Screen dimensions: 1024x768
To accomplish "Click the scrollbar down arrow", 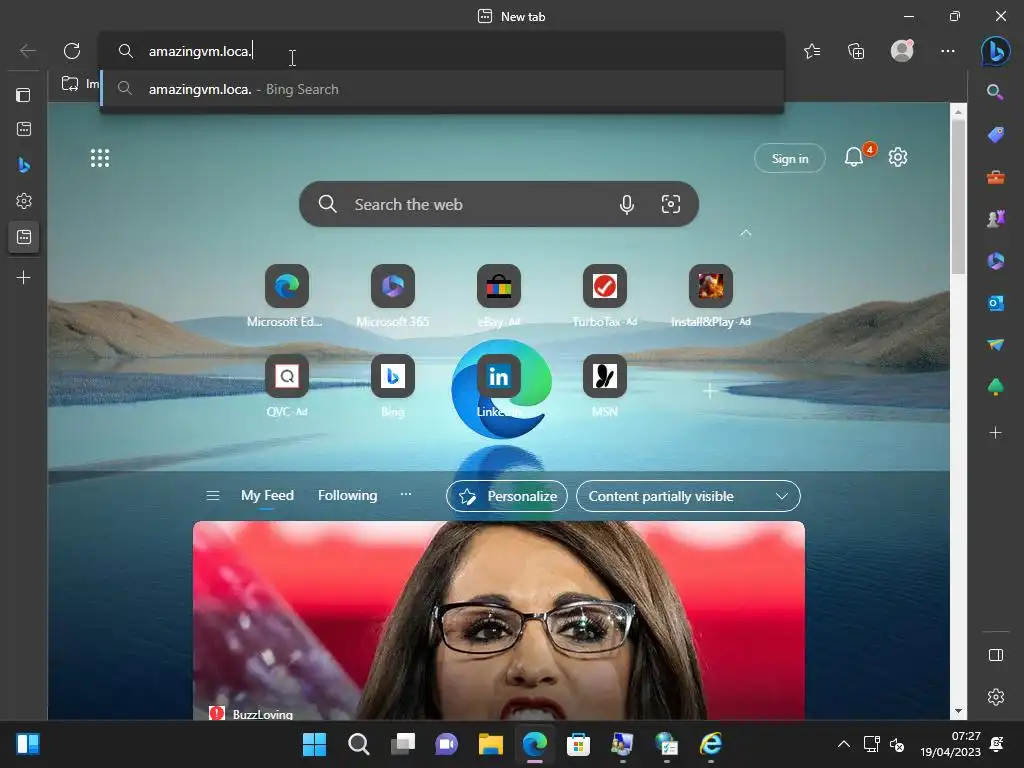I will pos(958,711).
